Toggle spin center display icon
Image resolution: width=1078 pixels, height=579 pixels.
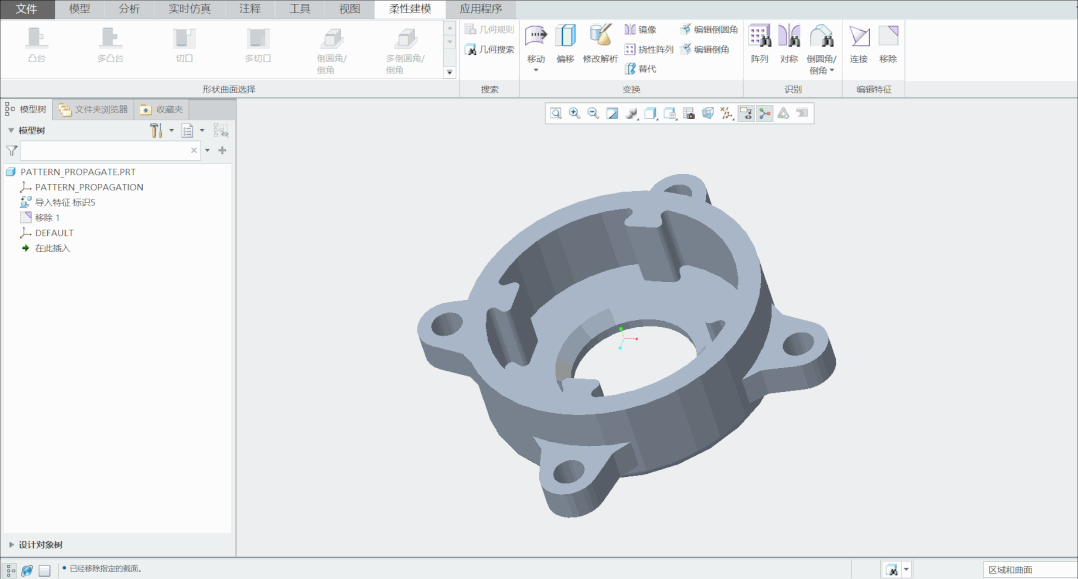[764, 113]
